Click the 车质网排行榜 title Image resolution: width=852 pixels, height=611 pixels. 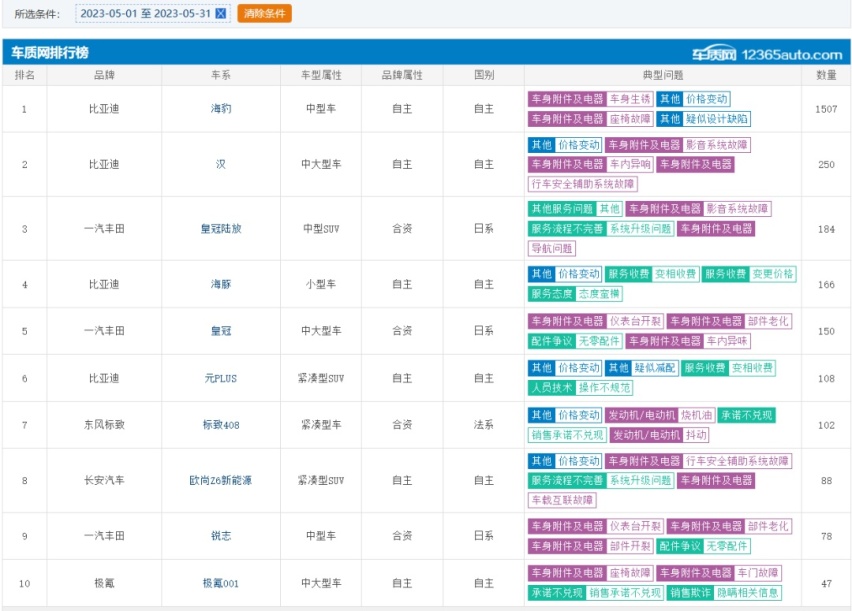click(49, 53)
